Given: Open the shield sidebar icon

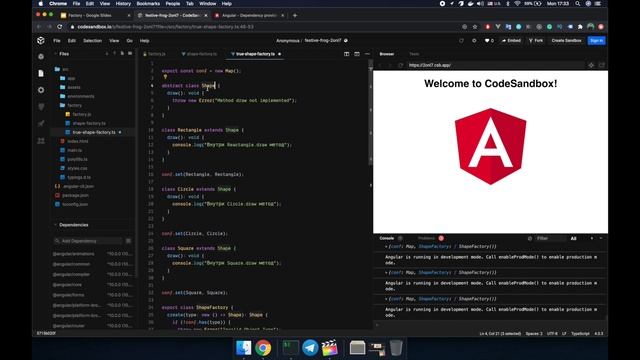Looking at the screenshot, I should point(41,107).
